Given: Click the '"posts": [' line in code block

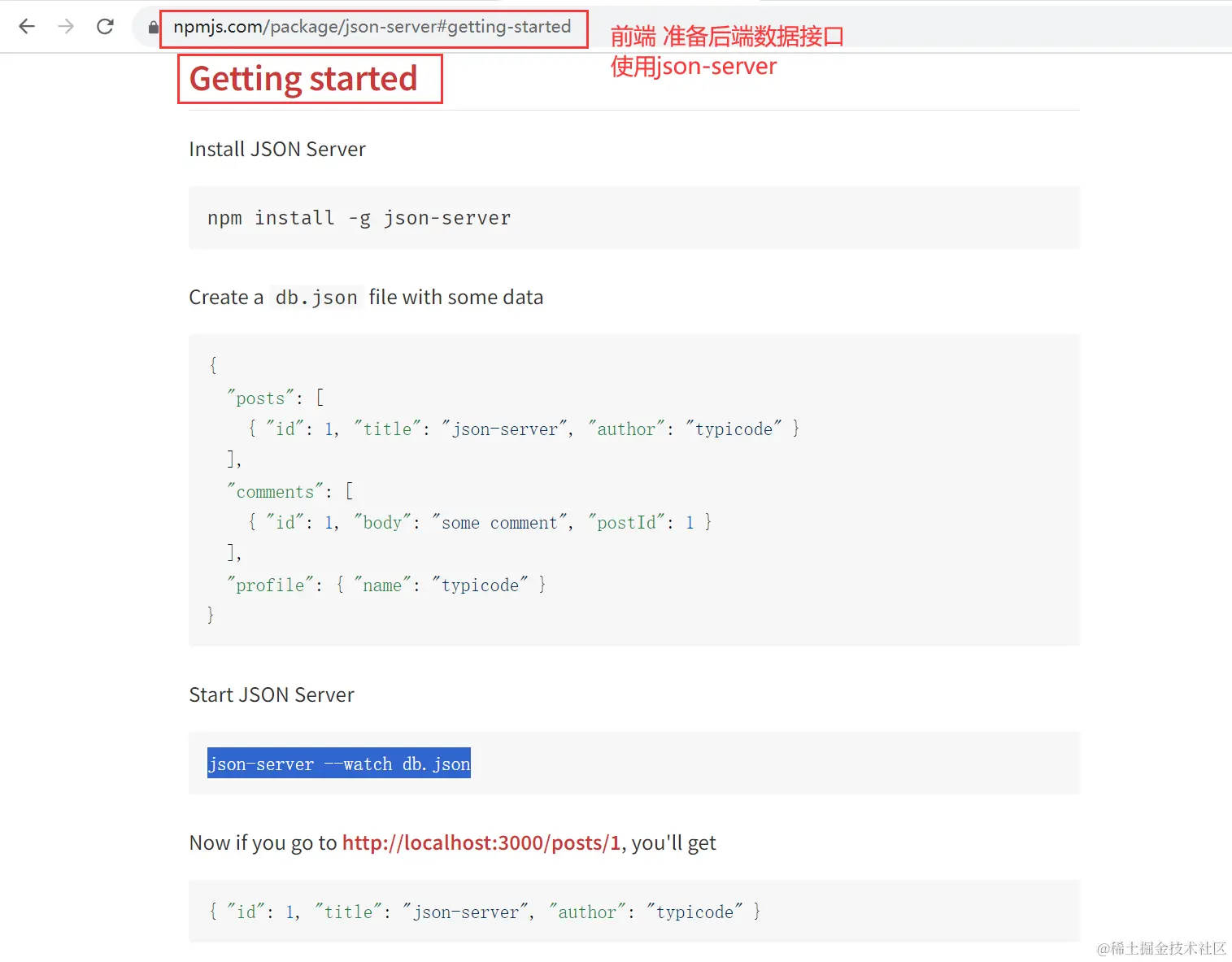Looking at the screenshot, I should (276, 398).
